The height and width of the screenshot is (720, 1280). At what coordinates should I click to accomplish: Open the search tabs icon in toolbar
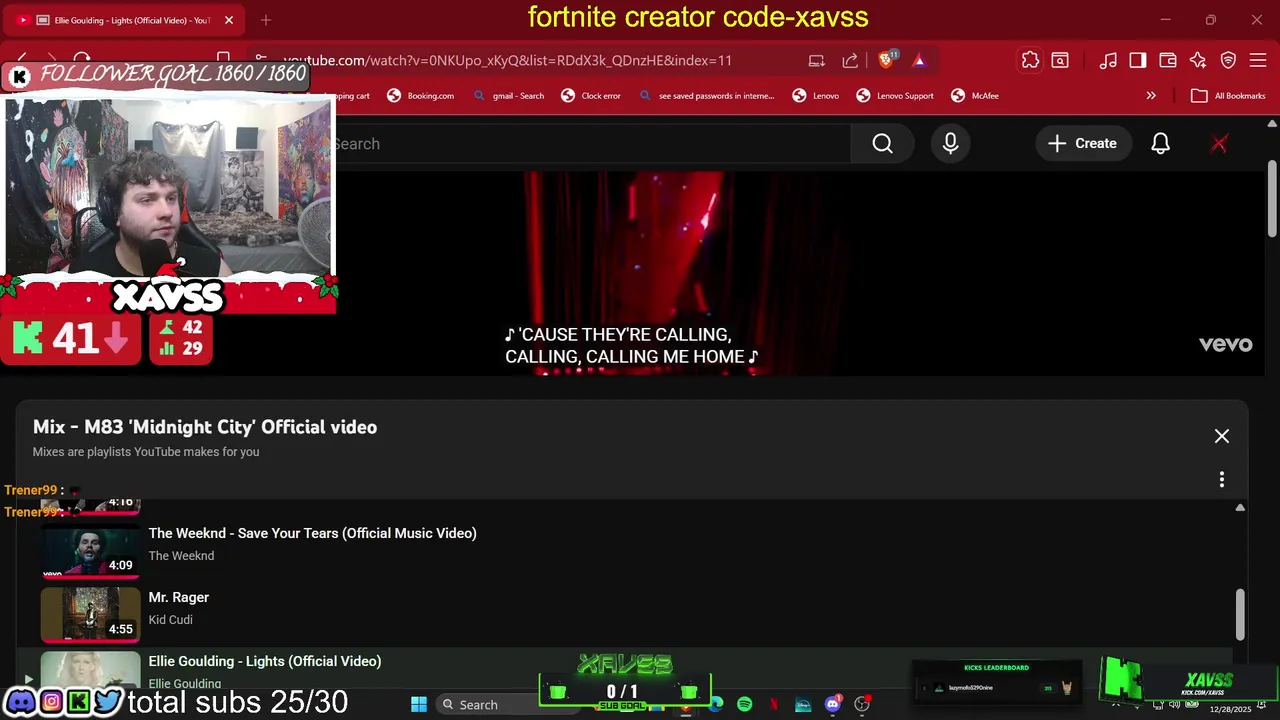coord(1060,60)
